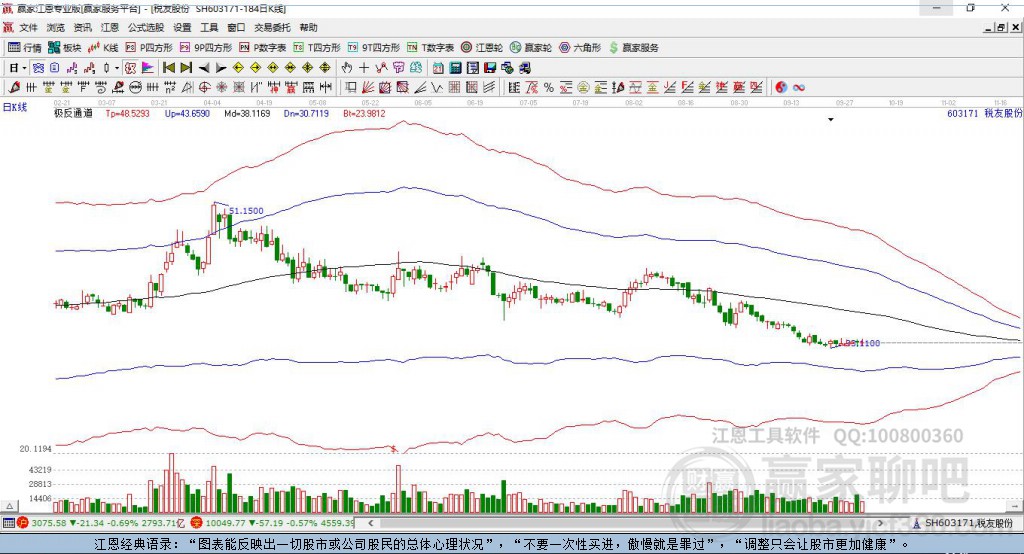Click the orange 深 index icon in status bar
Screen dimensions: 1024x554
[197, 523]
